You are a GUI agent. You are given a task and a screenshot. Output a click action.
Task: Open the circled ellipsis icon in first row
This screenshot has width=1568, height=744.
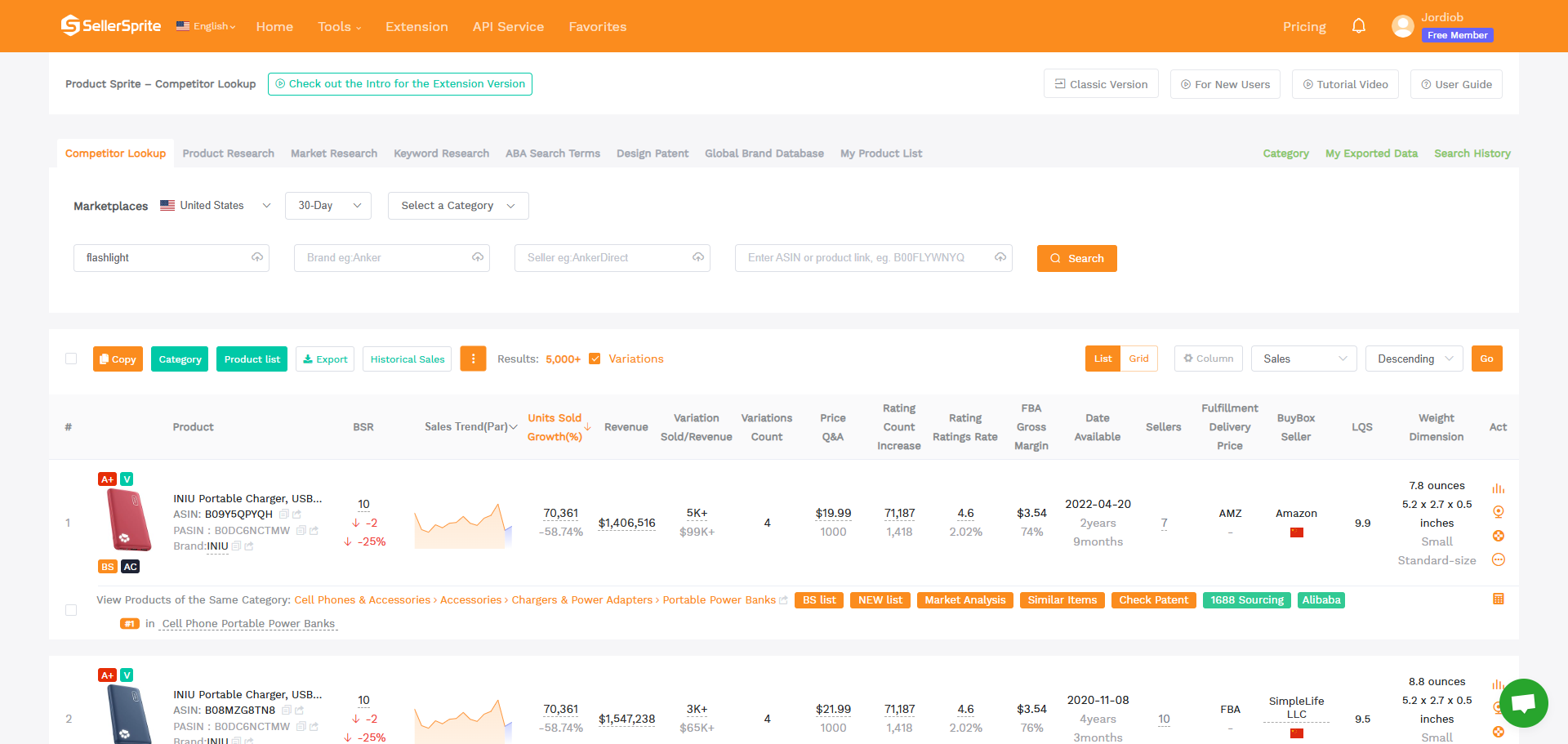pyautogui.click(x=1499, y=559)
